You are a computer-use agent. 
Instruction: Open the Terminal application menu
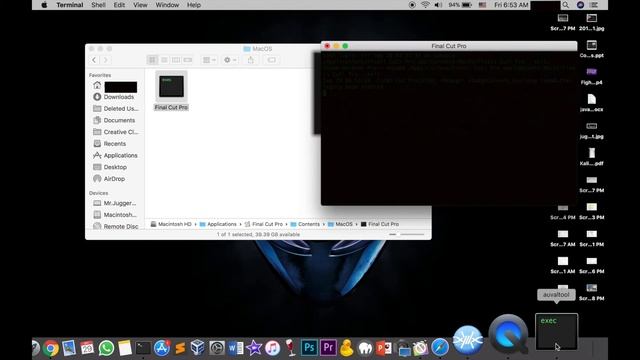(70, 5)
